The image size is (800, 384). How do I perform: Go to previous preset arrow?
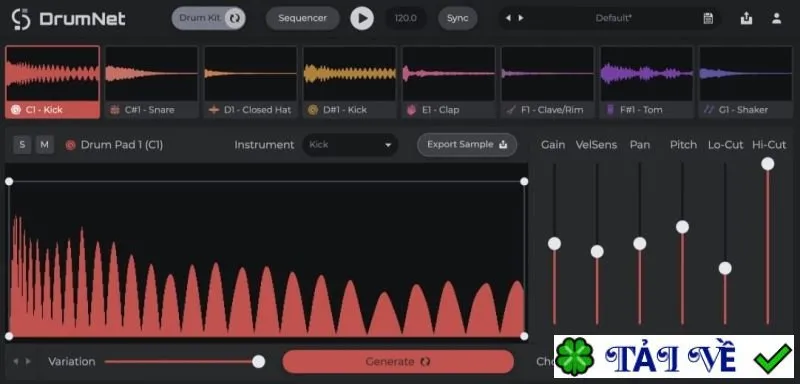pos(508,18)
